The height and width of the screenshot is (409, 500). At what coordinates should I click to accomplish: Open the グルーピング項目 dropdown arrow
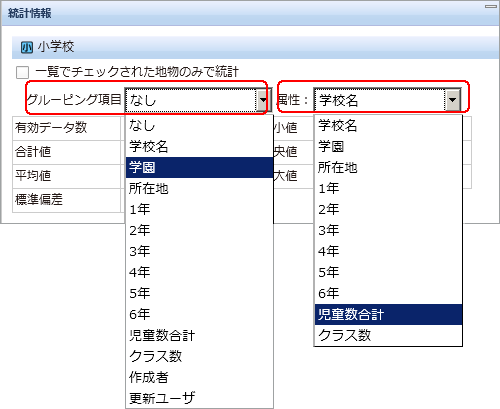(x=263, y=100)
